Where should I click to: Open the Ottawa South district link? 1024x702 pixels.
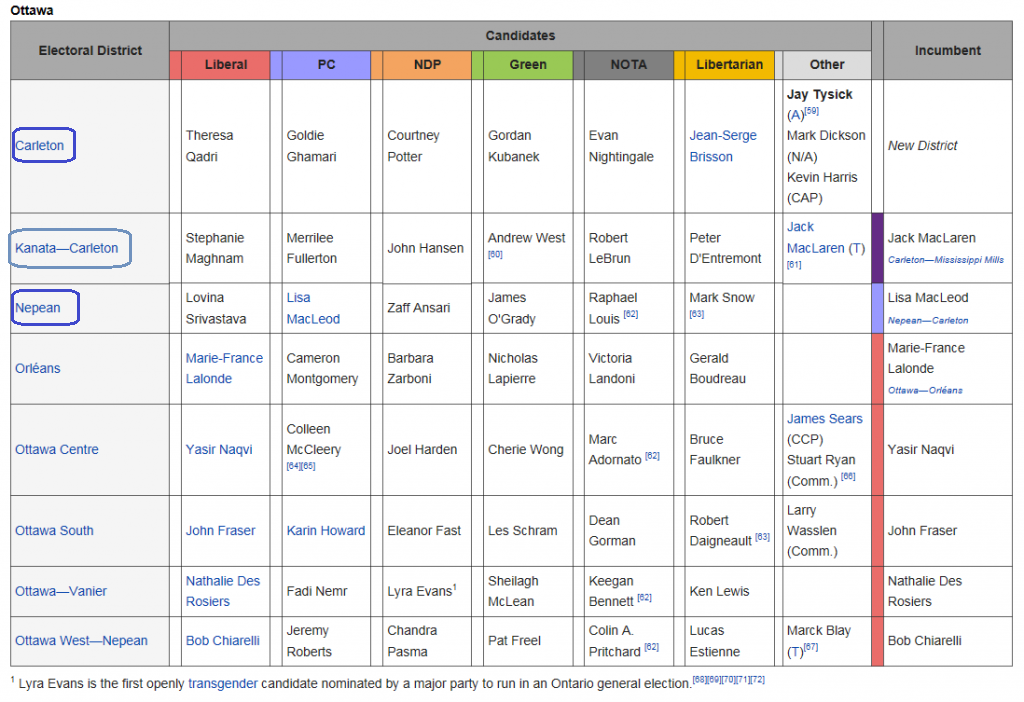click(x=54, y=530)
